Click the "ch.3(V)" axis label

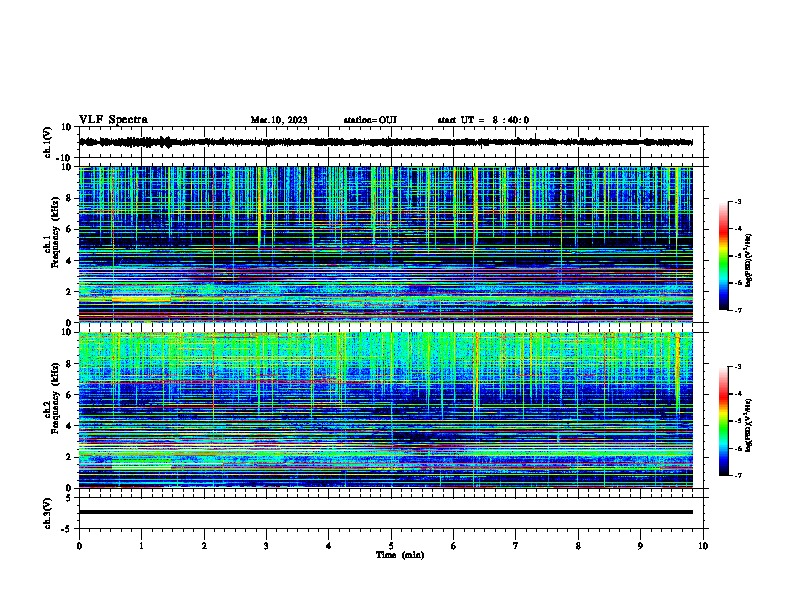pos(48,513)
